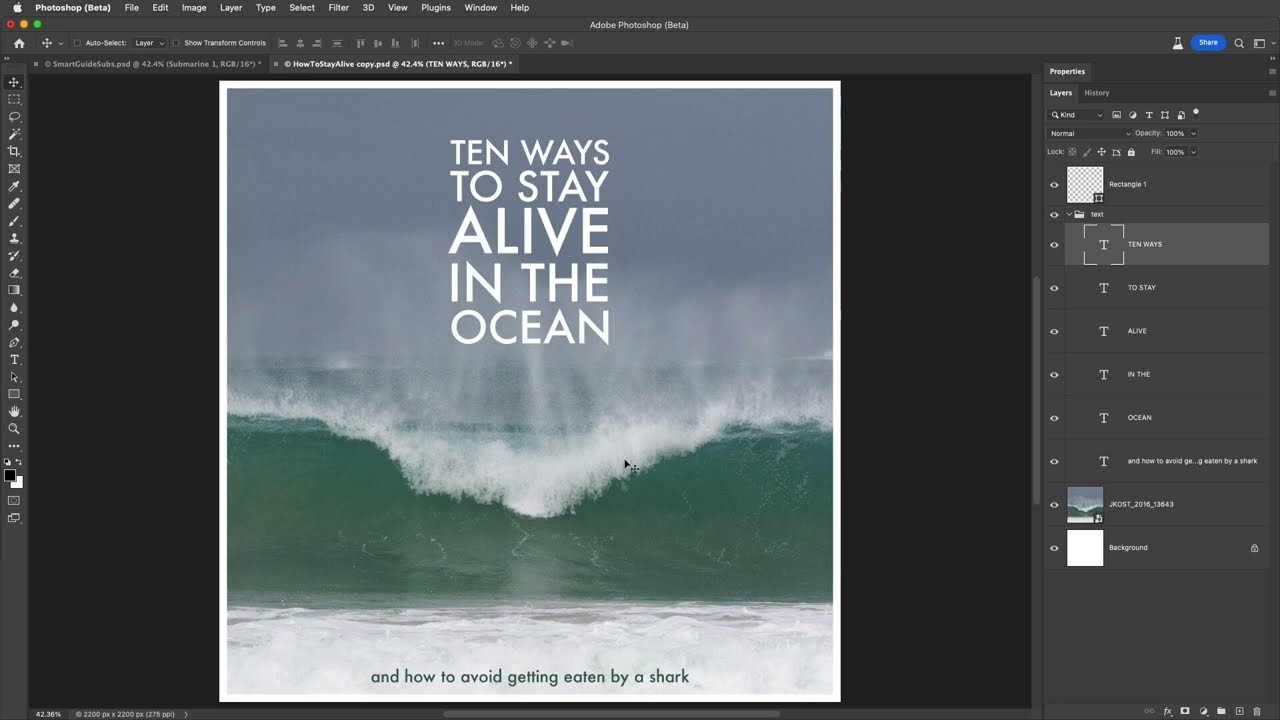Open the Fill value dropdown arrow
Image resolution: width=1280 pixels, height=720 pixels.
[x=1193, y=152]
